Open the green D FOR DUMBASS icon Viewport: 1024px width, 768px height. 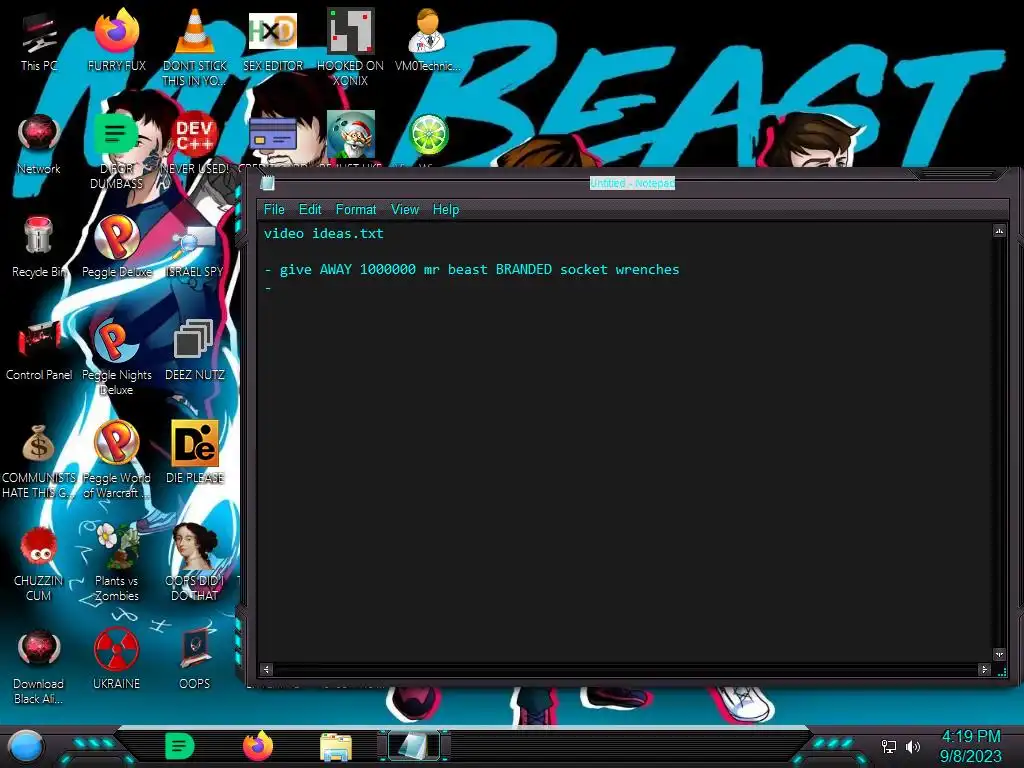pyautogui.click(x=116, y=152)
